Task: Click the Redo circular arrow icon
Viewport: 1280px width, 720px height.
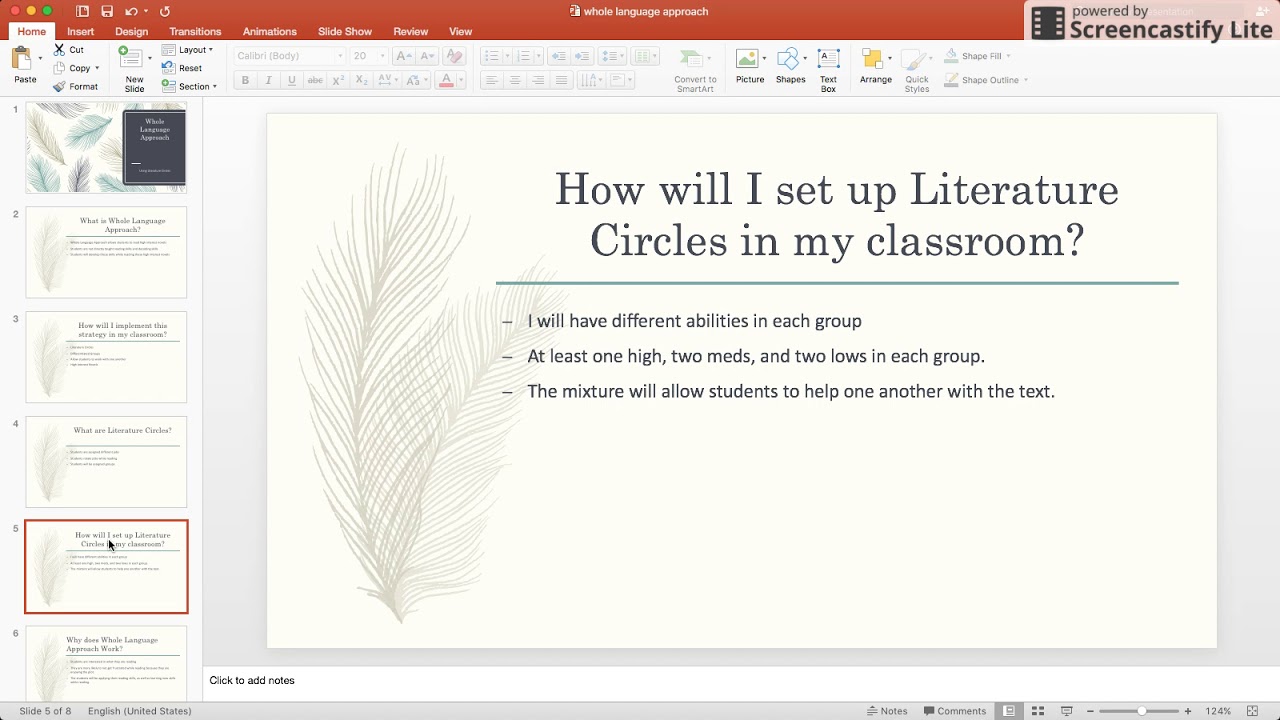Action: pyautogui.click(x=165, y=11)
